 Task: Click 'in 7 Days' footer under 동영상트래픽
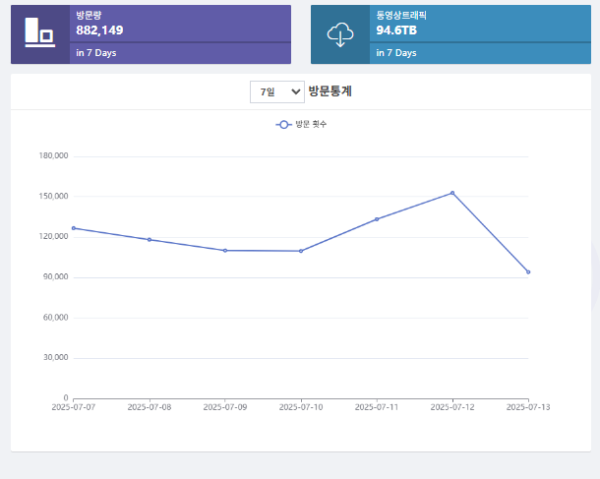click(396, 53)
